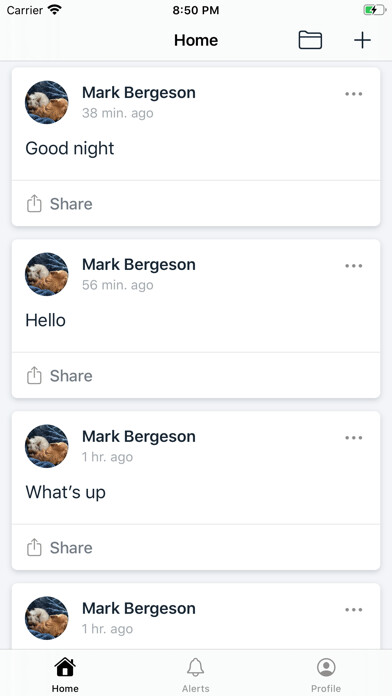Tap the profile avatar icon in tab bar
This screenshot has width=392, height=696.
pos(326,667)
